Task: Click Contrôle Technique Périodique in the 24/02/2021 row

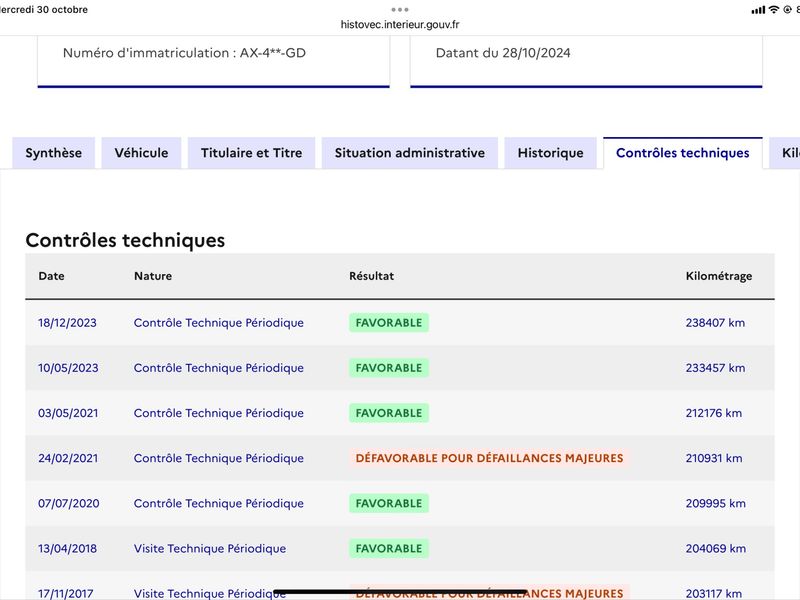Action: [x=219, y=458]
